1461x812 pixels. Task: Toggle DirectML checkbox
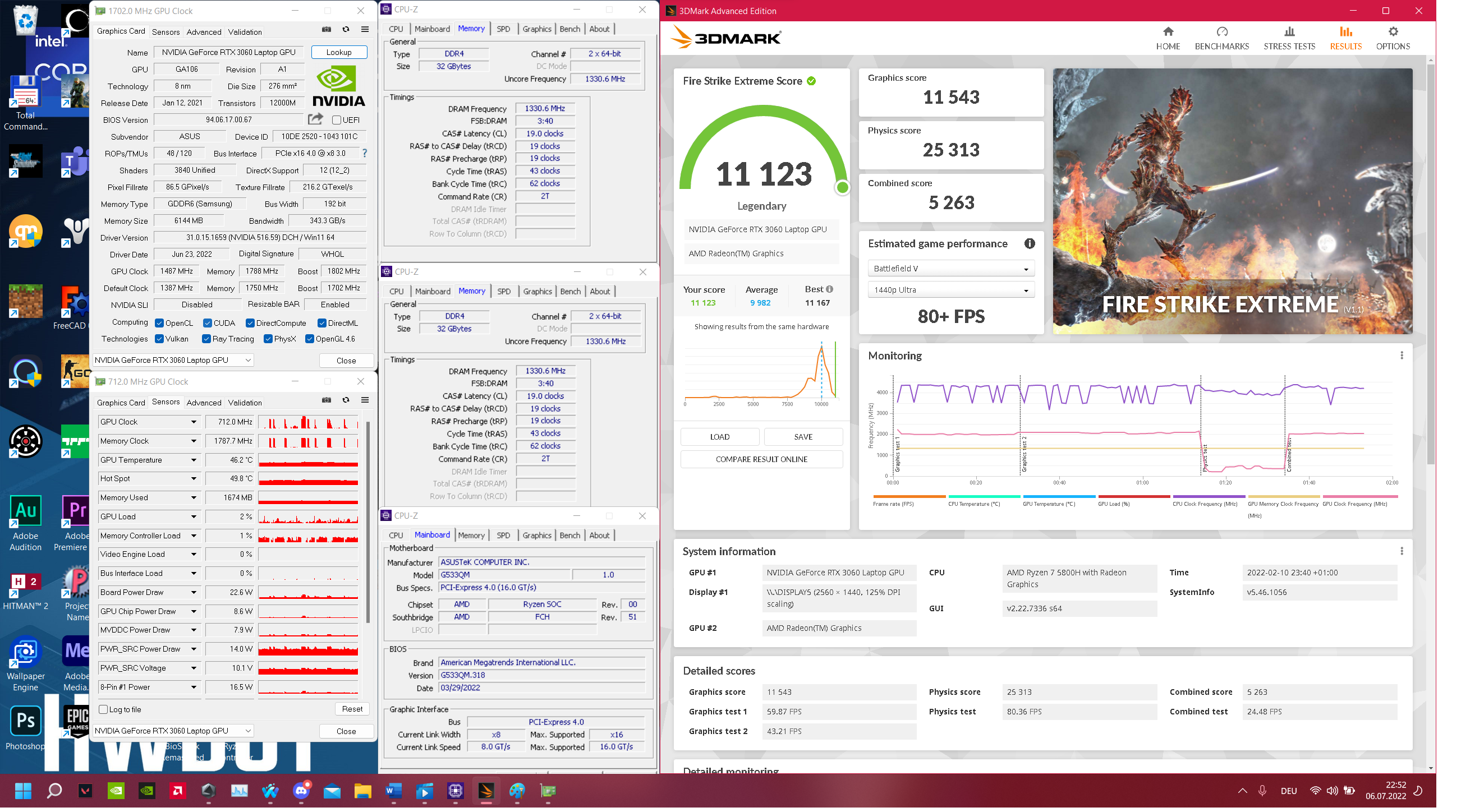click(x=321, y=323)
